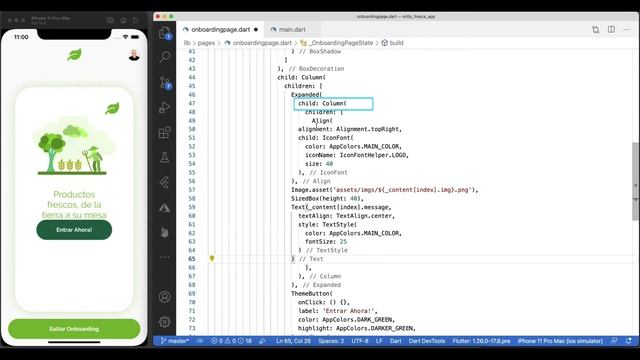This screenshot has width=640, height=360.
Task: Open the Extensions view
Action: pos(164,133)
